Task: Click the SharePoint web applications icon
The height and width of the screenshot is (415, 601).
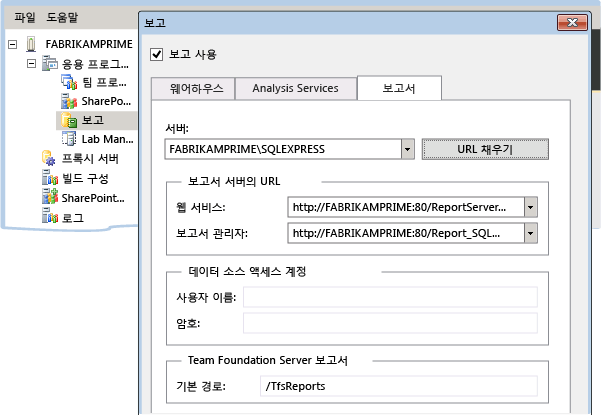Action: pos(69,101)
